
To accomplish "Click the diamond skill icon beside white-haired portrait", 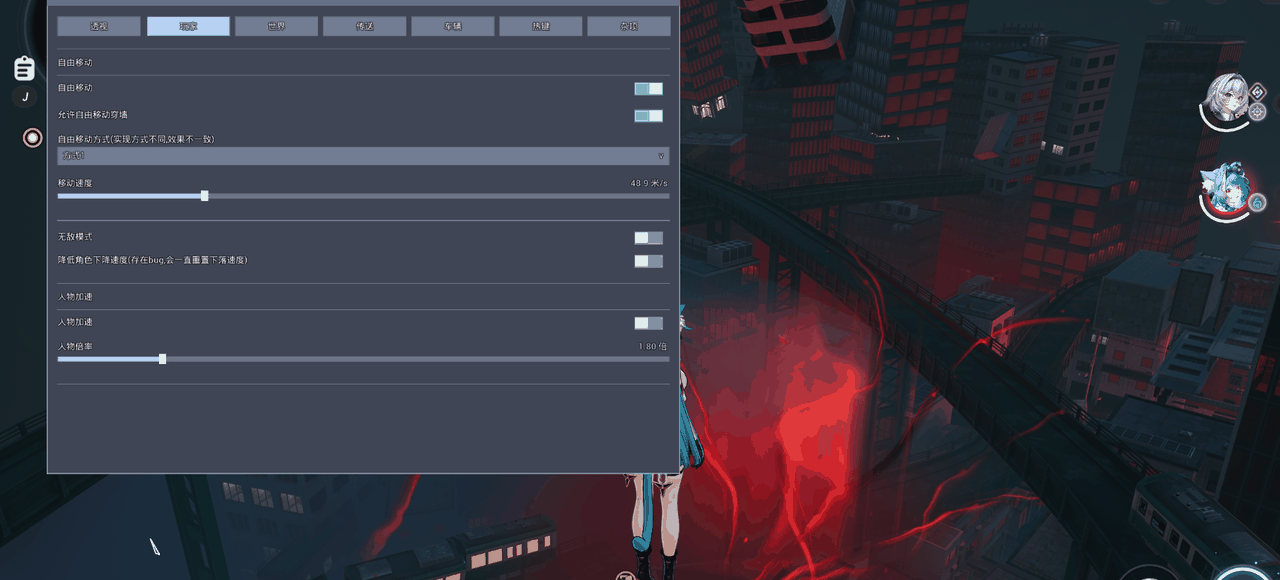I will pos(1258,92).
